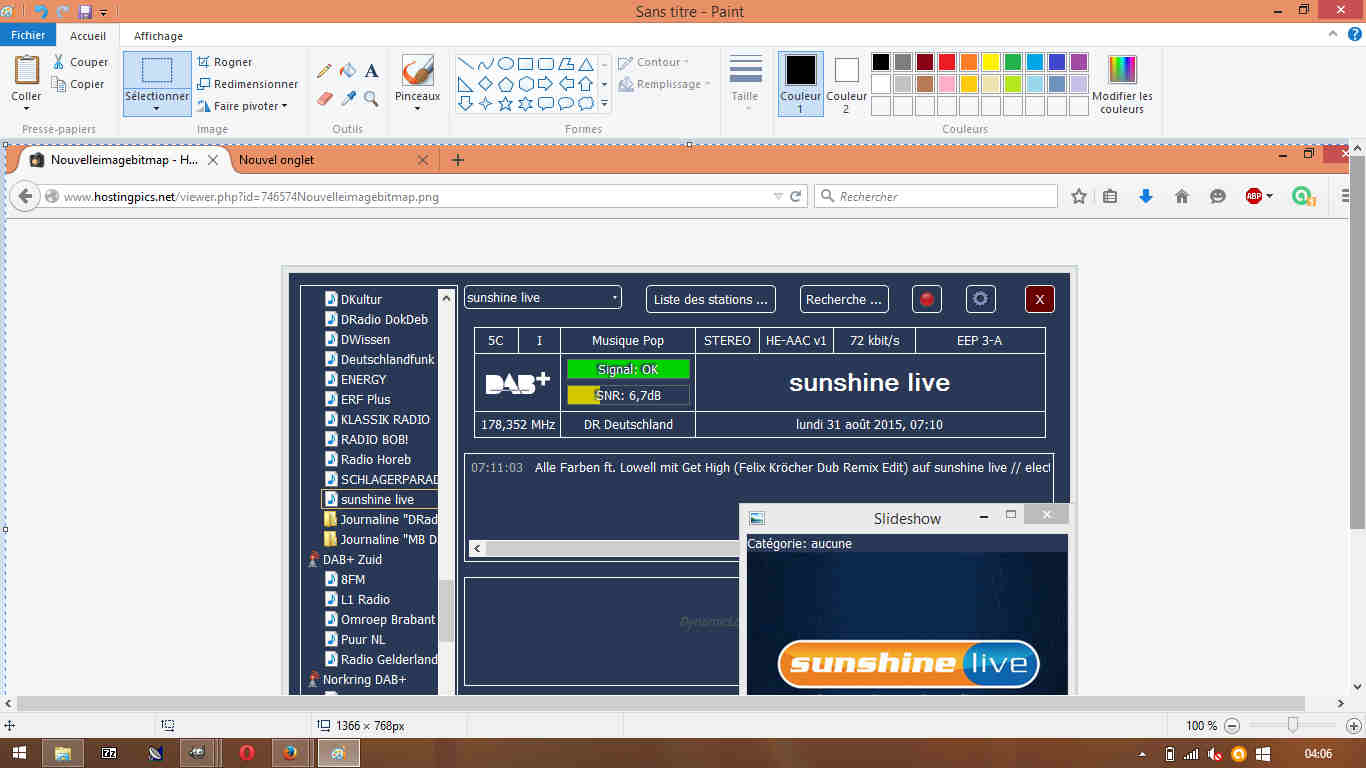Activate the Magnifier tool in Outils
The image size is (1366, 768).
click(371, 98)
